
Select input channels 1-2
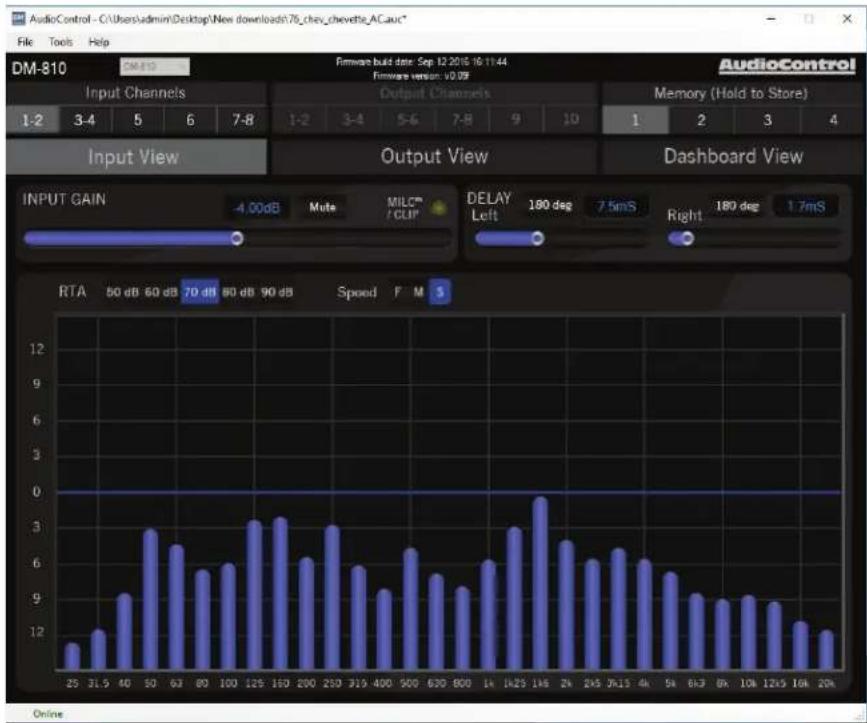[33, 120]
